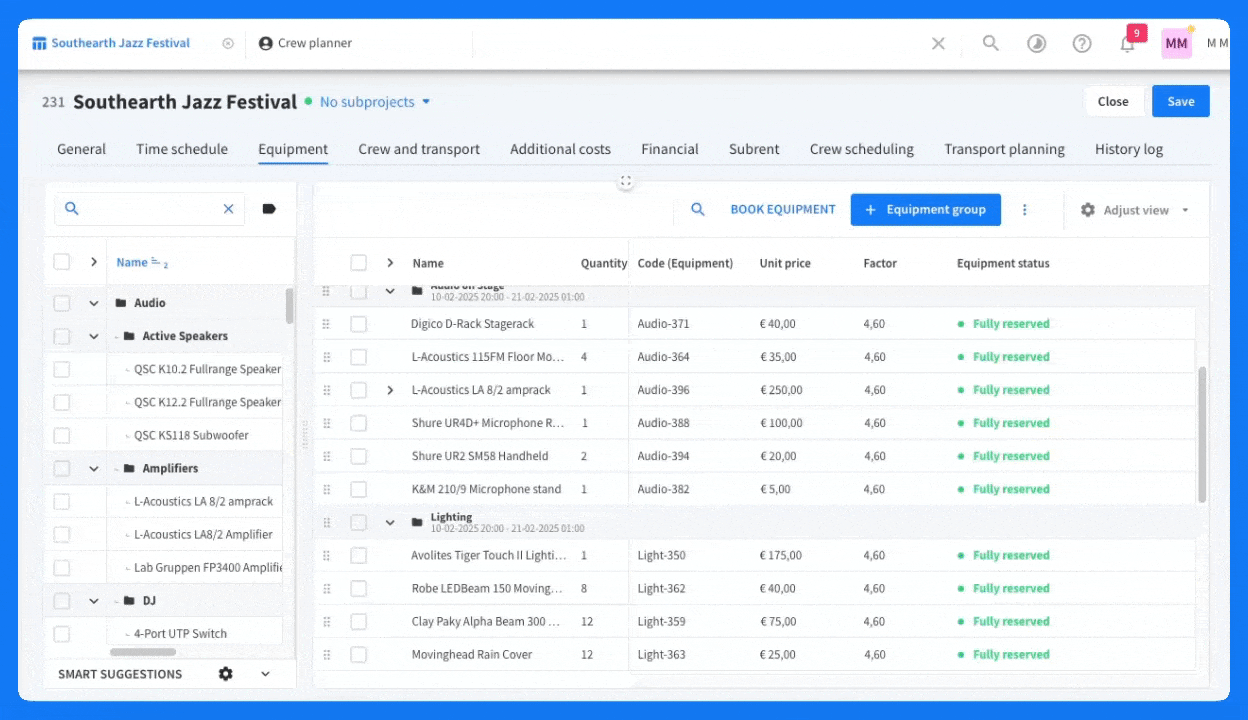Click the left panel horizontal scrollbar
Viewport: 1248px width, 720px height.
pos(142,652)
